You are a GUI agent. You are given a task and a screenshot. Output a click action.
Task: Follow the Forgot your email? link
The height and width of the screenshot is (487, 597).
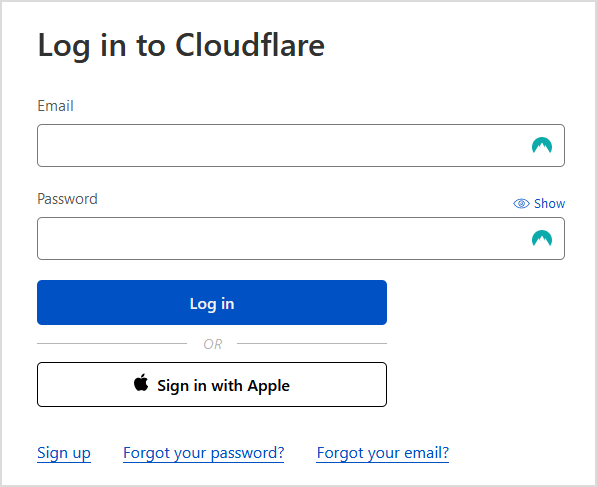(383, 453)
